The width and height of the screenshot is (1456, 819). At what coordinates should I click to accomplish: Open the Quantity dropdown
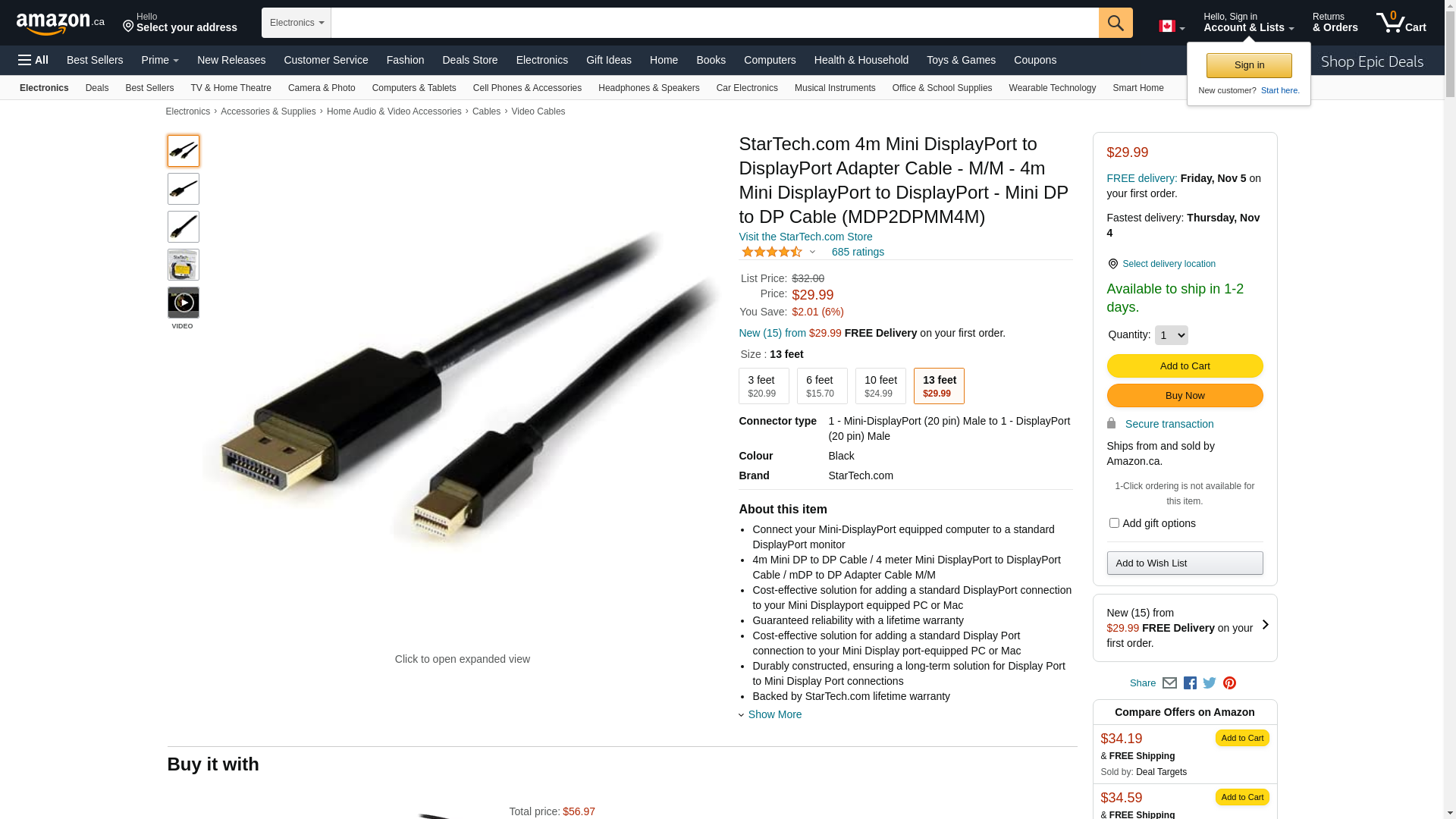point(1171,335)
